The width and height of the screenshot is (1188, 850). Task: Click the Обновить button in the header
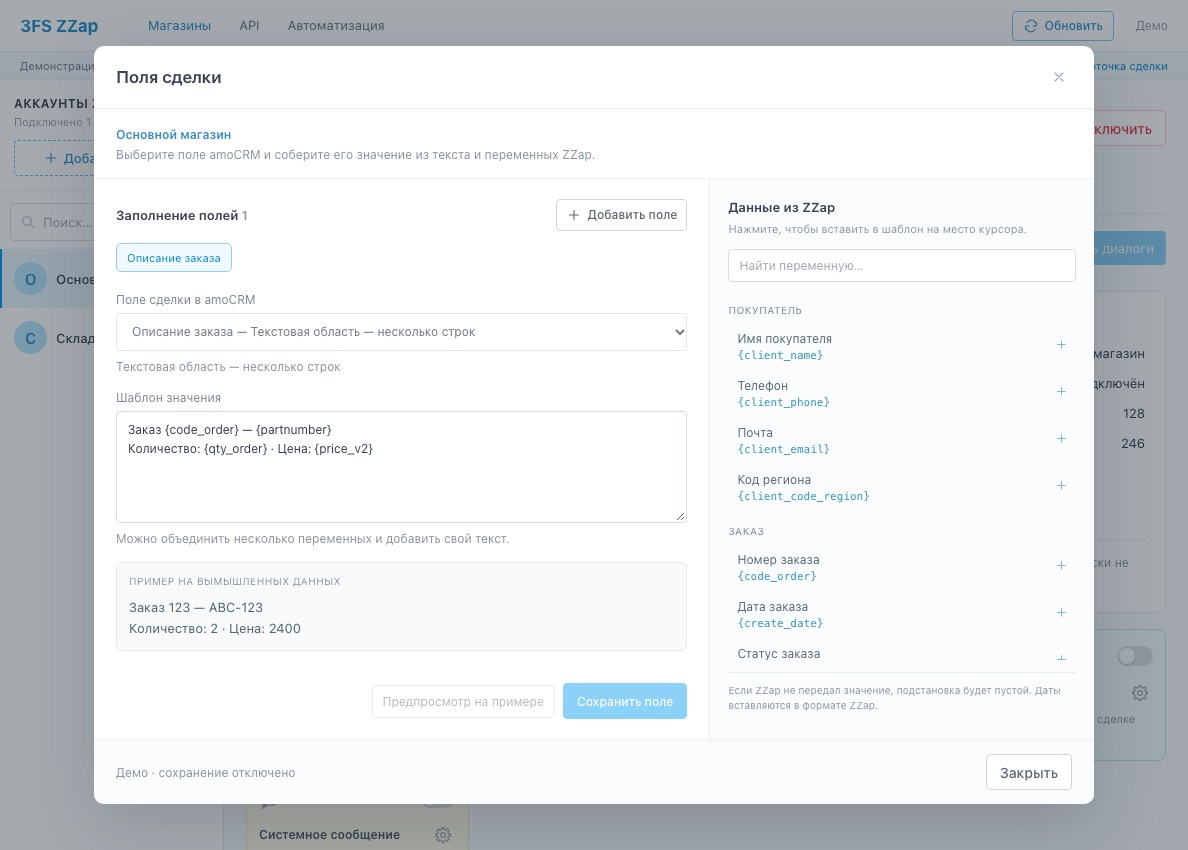(x=1063, y=26)
